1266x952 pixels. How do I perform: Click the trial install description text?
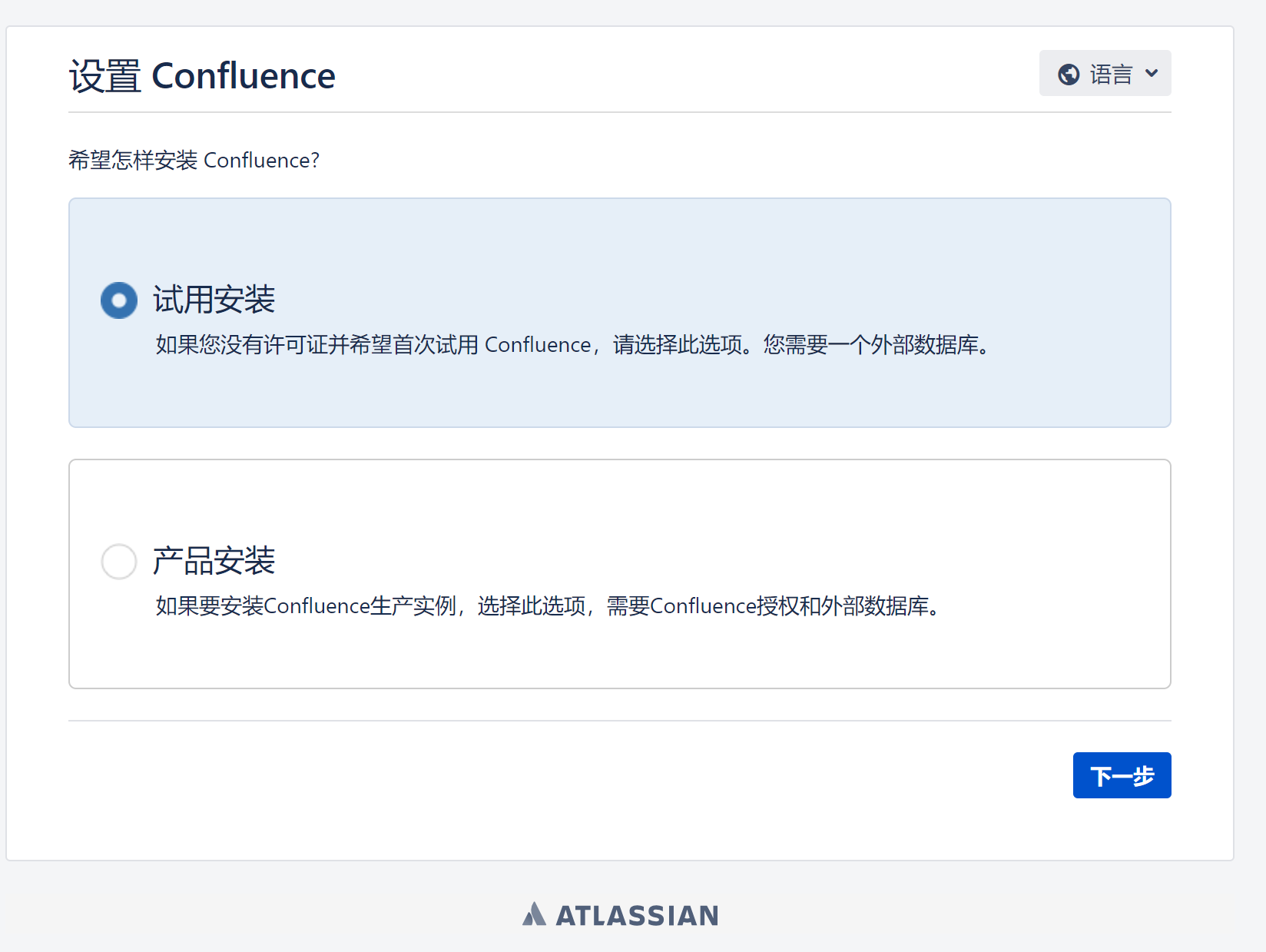pos(573,345)
